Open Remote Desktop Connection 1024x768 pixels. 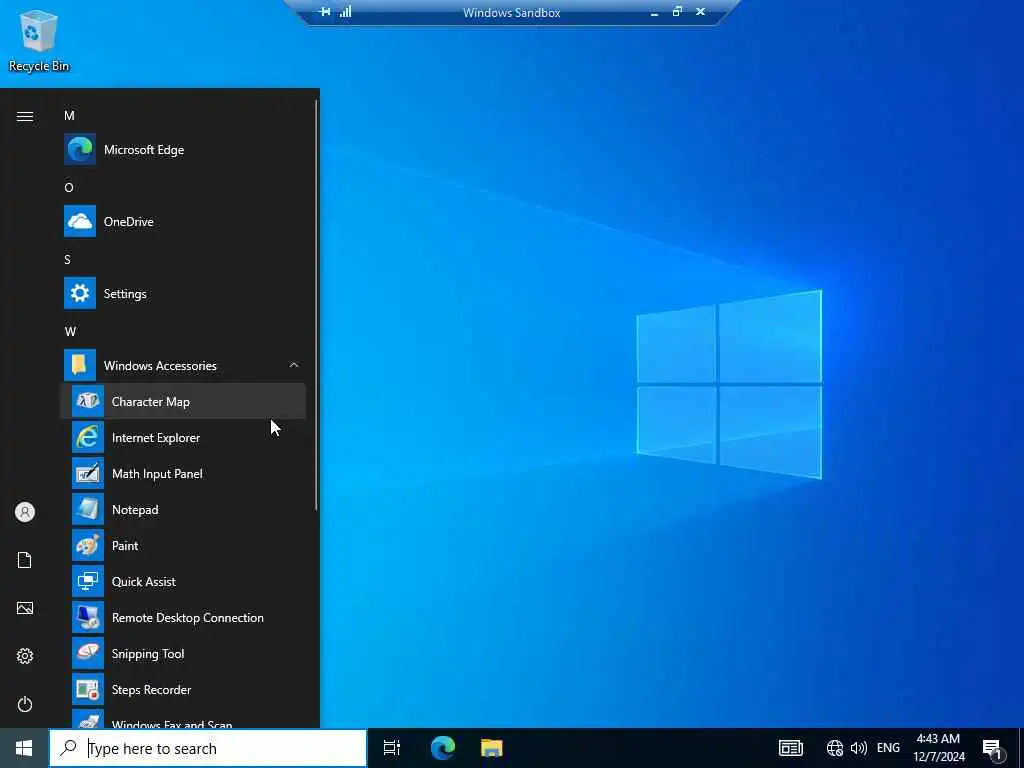pyautogui.click(x=183, y=617)
